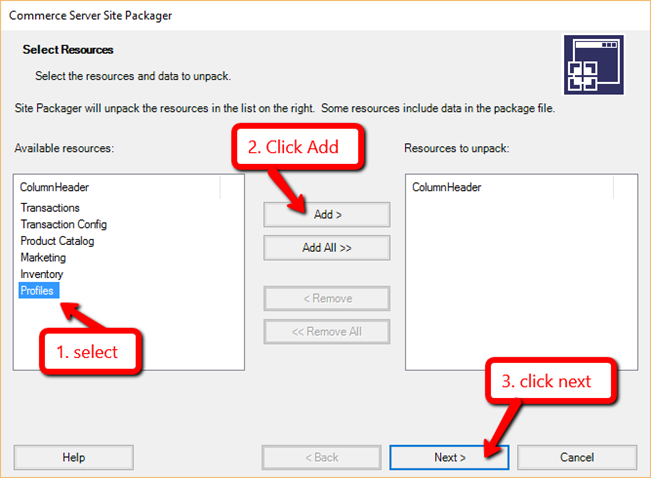Click the Site Packager wizard icon
Viewport: 651px width, 478px height.
[x=594, y=65]
